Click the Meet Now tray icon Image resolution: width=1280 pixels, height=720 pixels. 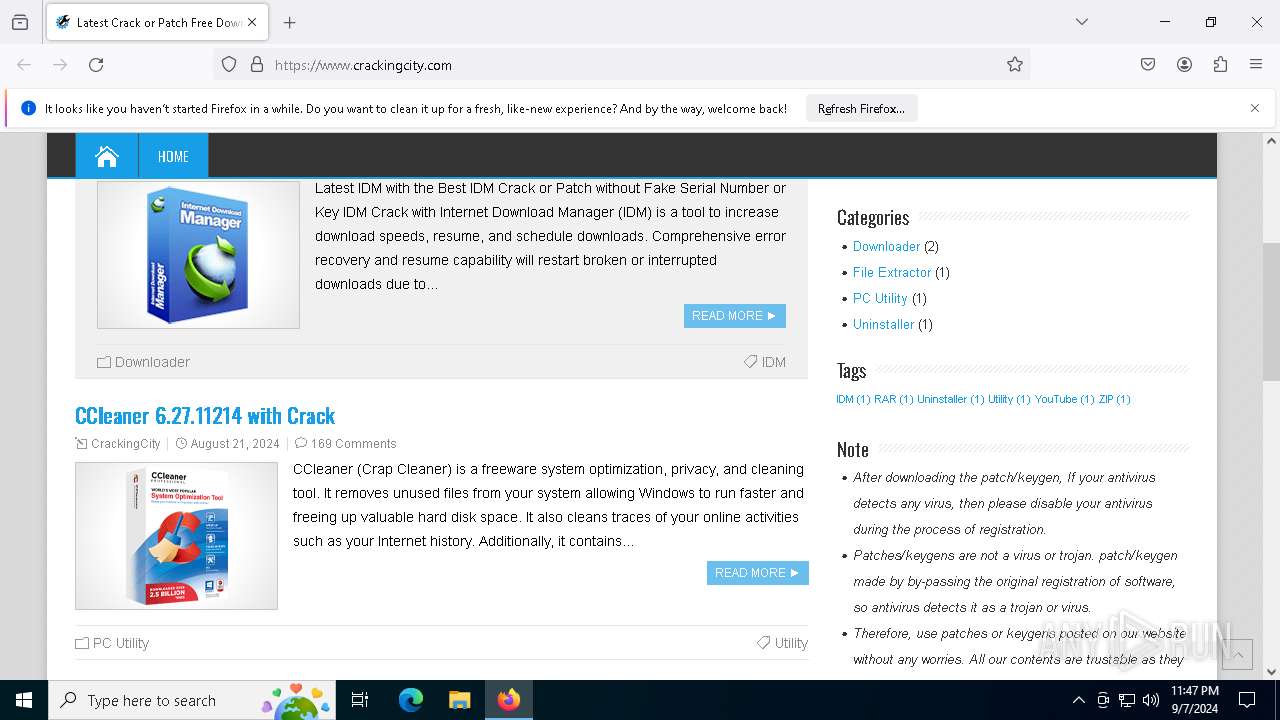pos(1103,700)
